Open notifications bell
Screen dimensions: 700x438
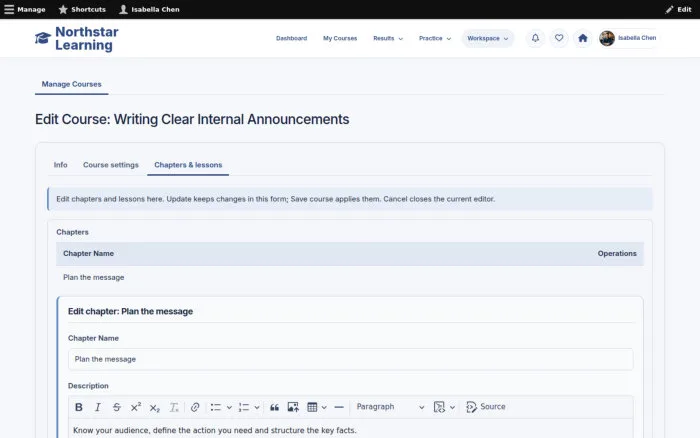click(x=535, y=38)
